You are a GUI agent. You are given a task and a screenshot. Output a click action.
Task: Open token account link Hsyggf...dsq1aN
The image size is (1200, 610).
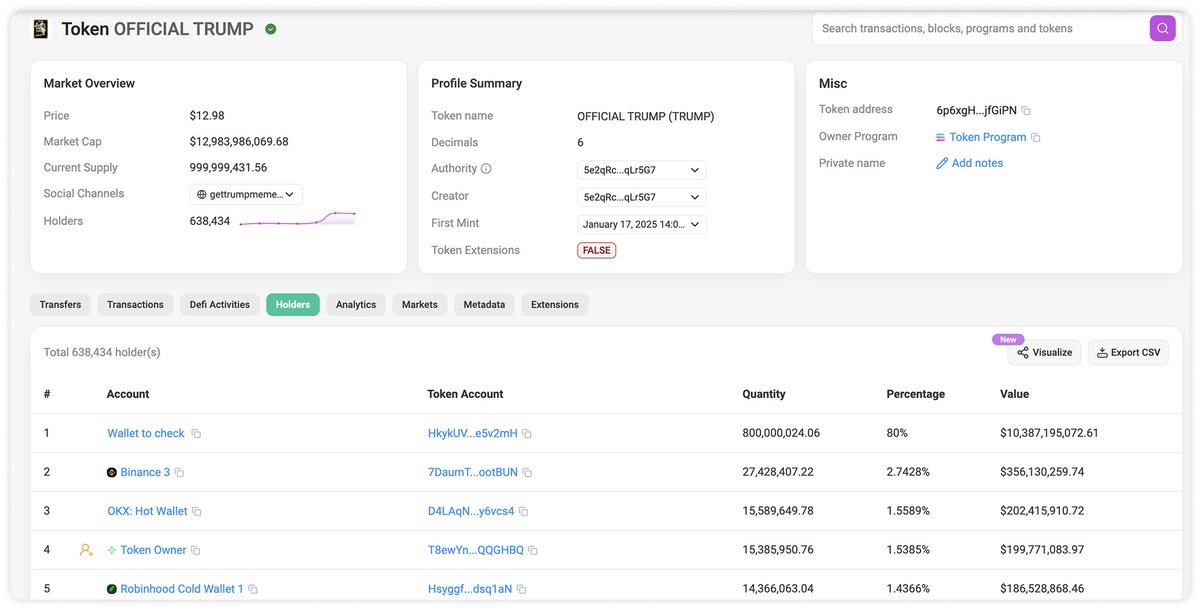[469, 589]
